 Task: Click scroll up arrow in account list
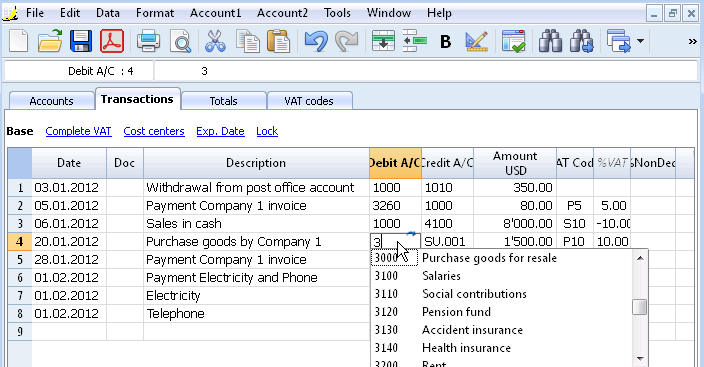tap(640, 258)
